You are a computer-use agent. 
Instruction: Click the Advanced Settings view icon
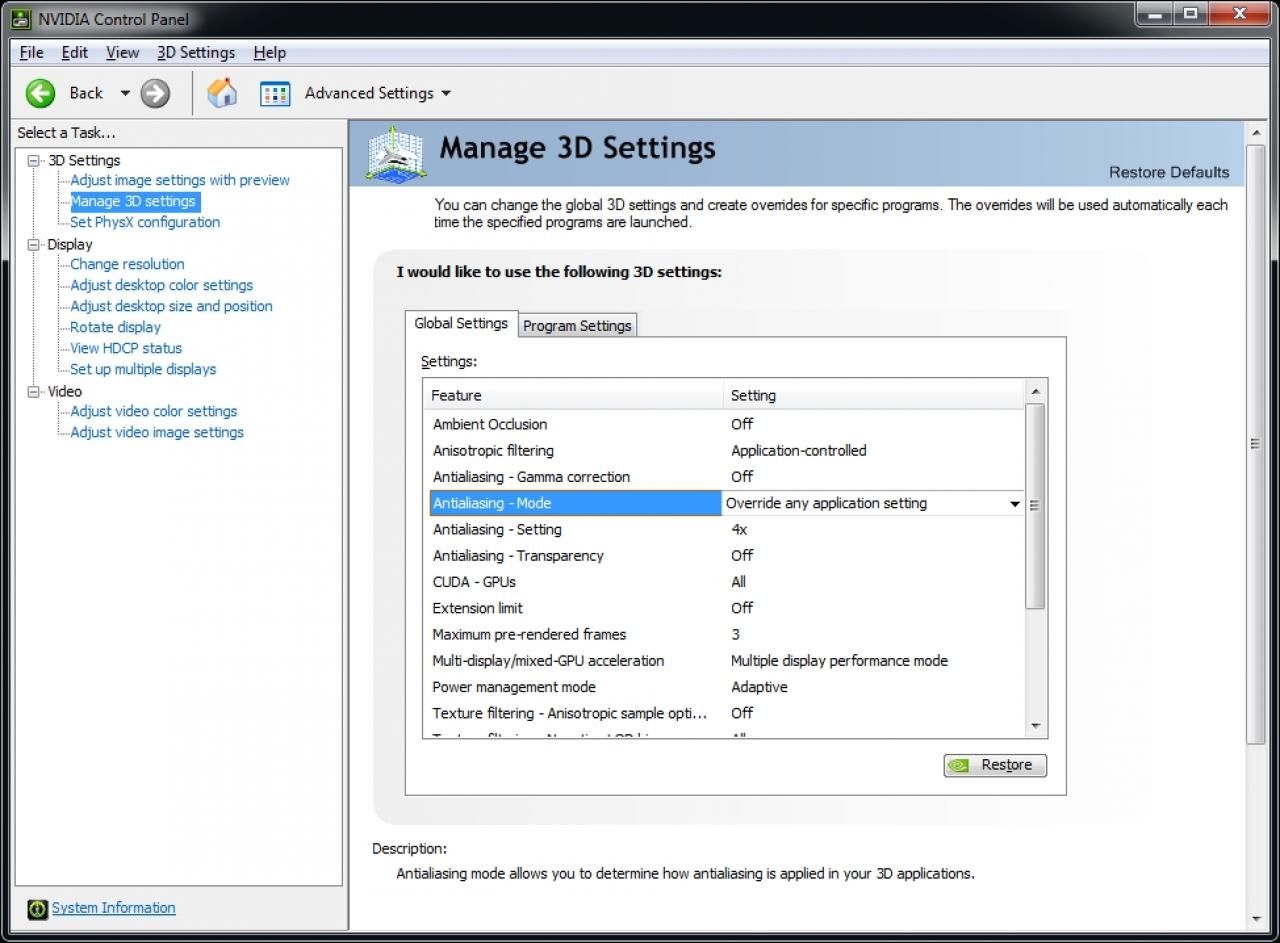pyautogui.click(x=275, y=93)
